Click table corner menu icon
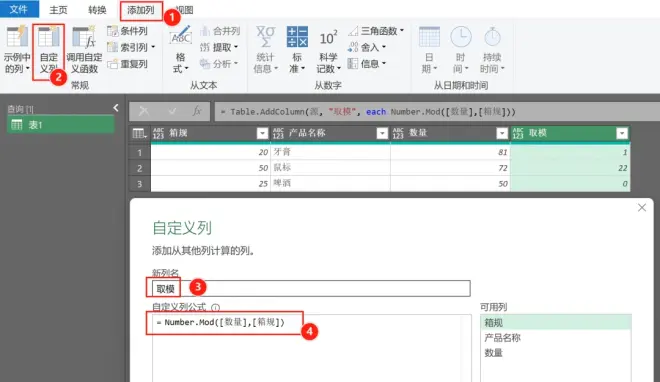The width and height of the screenshot is (660, 382). (139, 133)
